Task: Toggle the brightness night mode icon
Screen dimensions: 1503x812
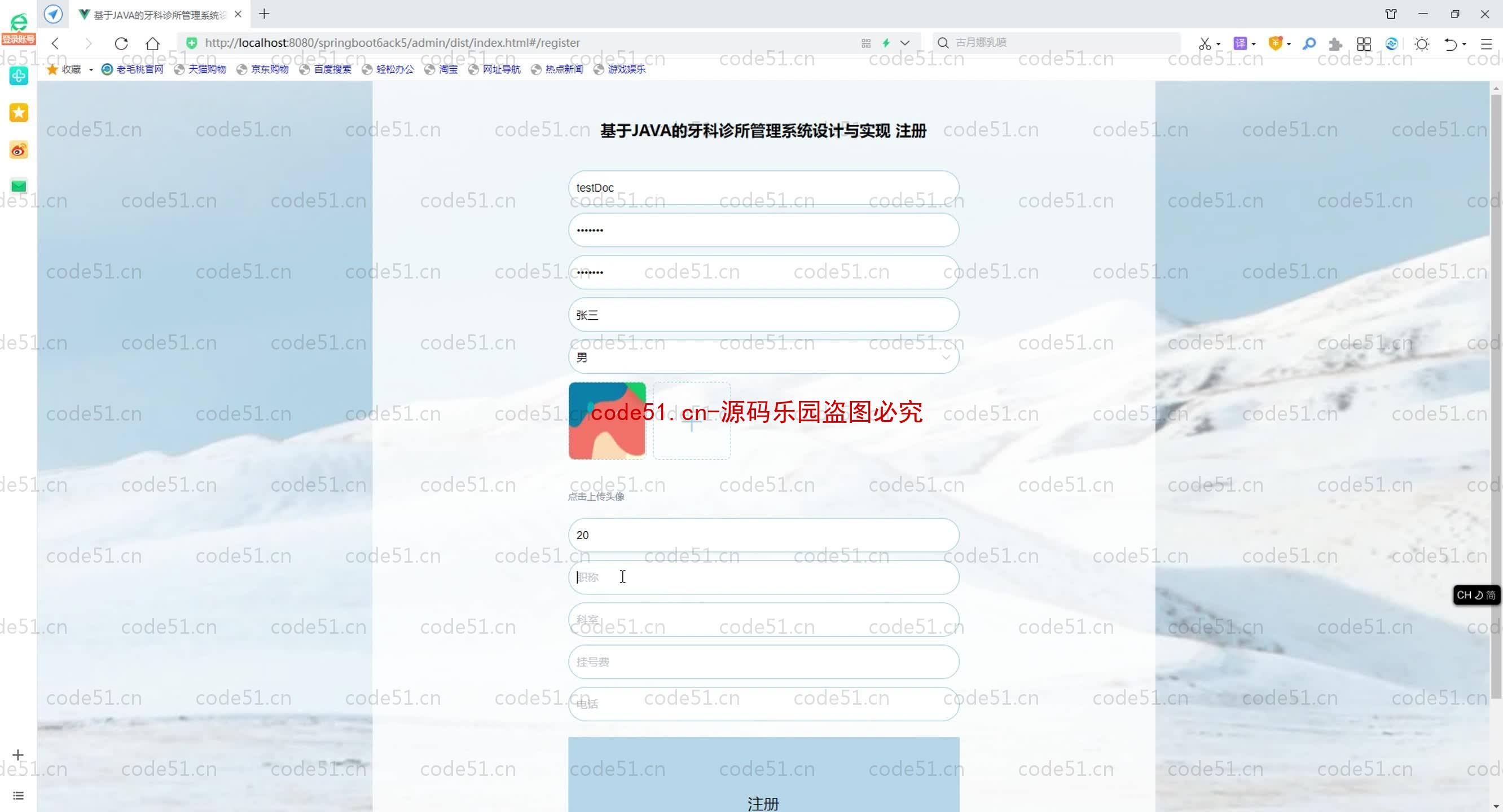Action: point(1422,44)
